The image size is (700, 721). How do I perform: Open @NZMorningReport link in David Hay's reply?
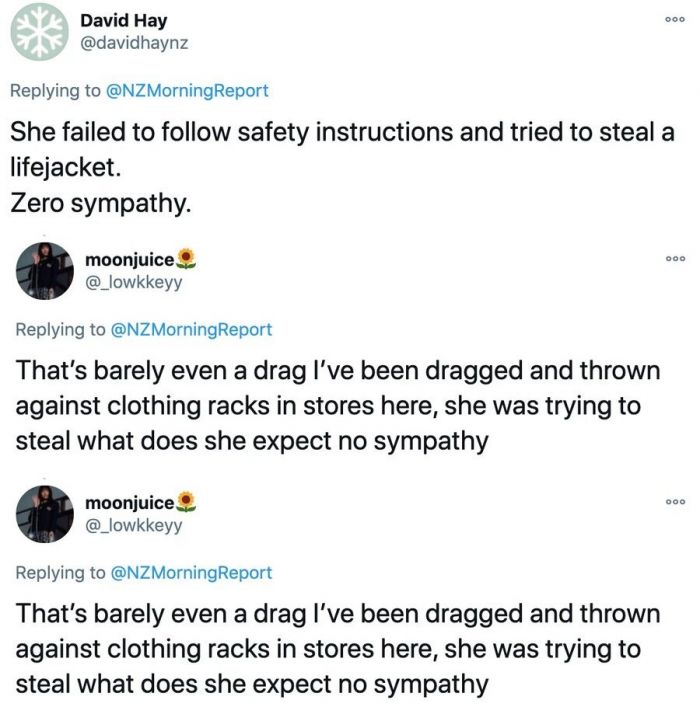tap(187, 91)
